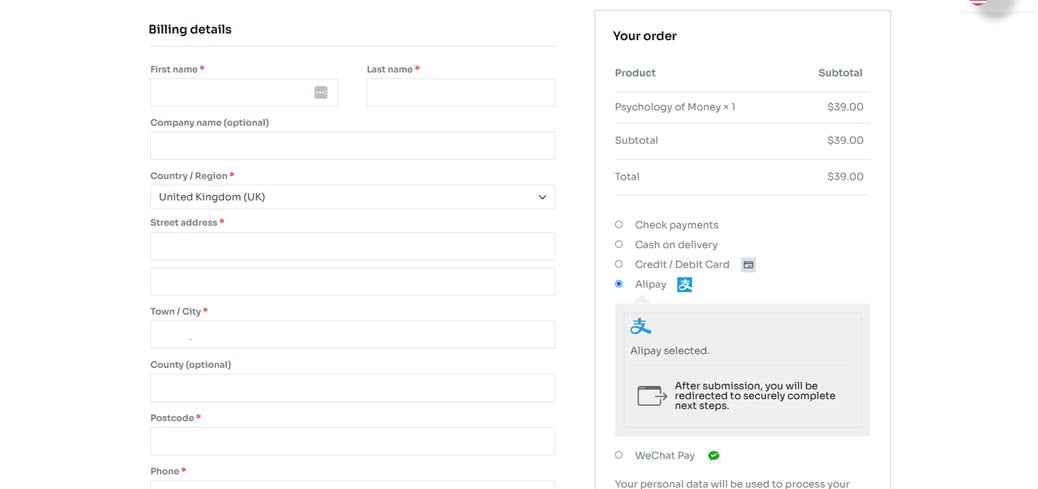This screenshot has height=489, width=1038.
Task: Click the credit card icon beside Credit / Debit Card
Action: tap(748, 265)
